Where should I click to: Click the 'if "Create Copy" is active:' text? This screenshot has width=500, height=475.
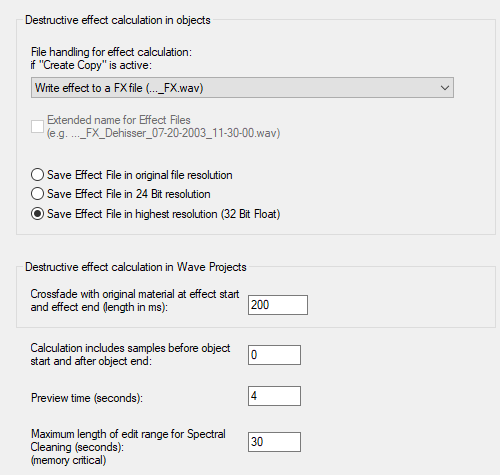(91, 65)
